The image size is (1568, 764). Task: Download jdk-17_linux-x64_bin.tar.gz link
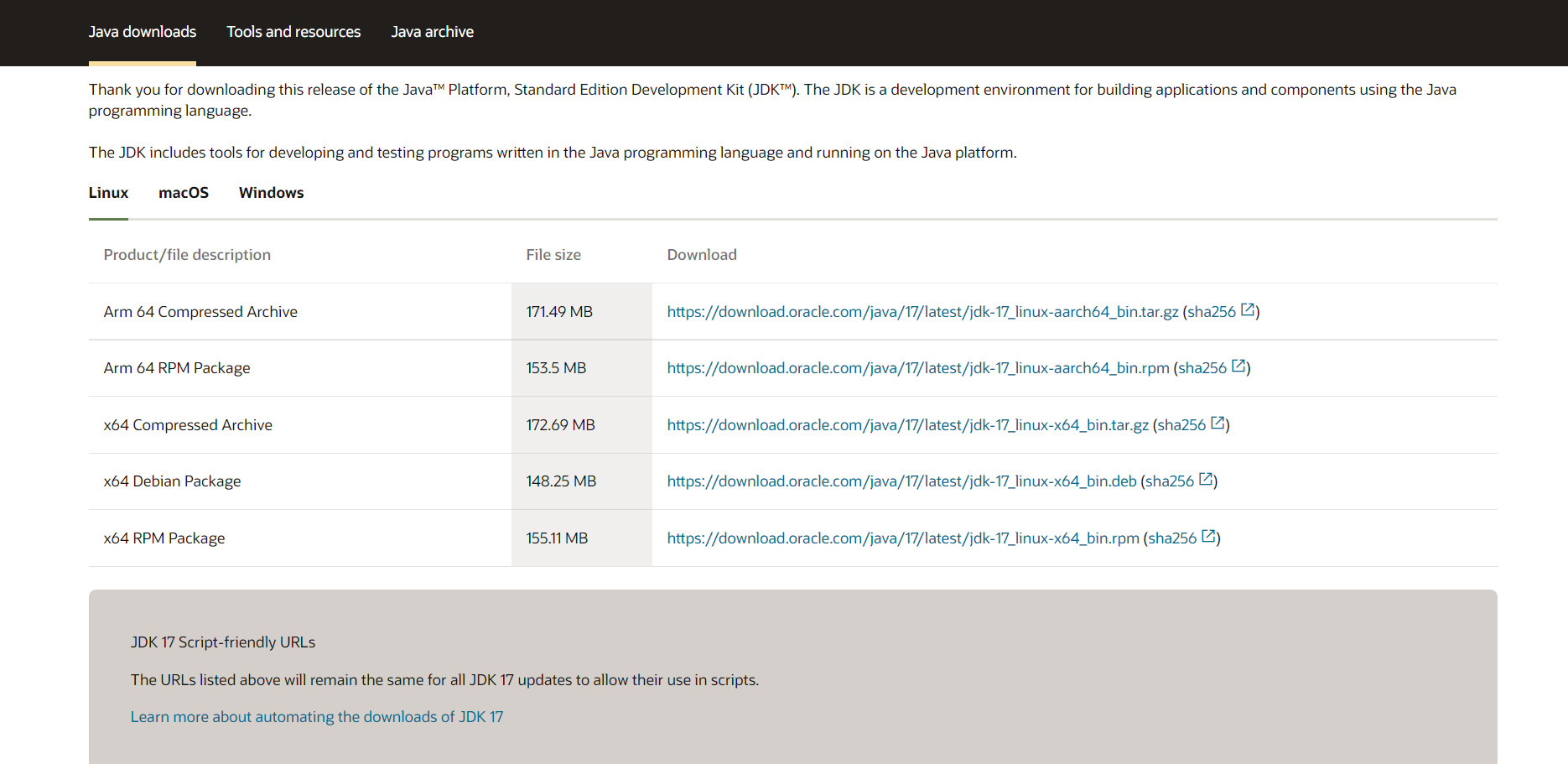click(908, 425)
